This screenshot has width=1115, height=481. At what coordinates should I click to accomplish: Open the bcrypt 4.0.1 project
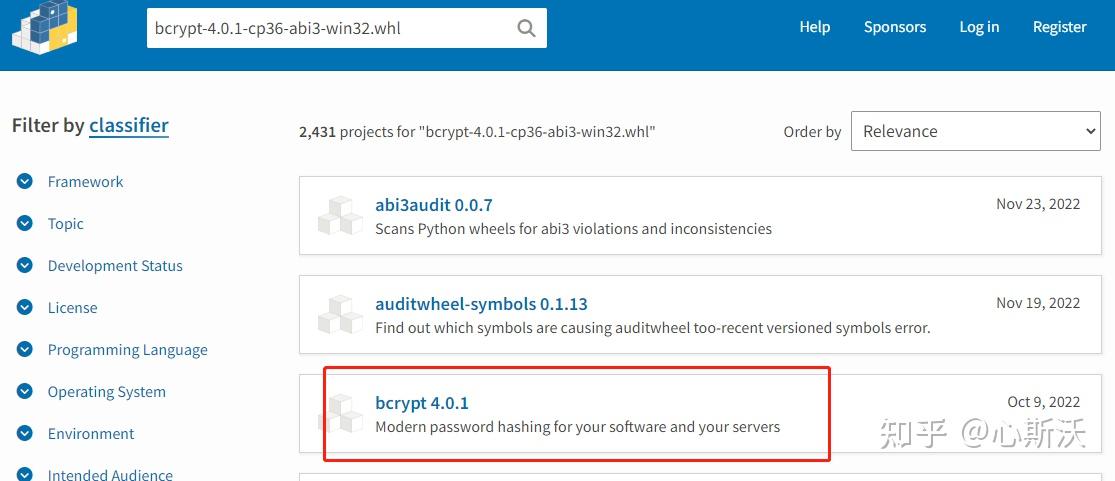pos(422,403)
